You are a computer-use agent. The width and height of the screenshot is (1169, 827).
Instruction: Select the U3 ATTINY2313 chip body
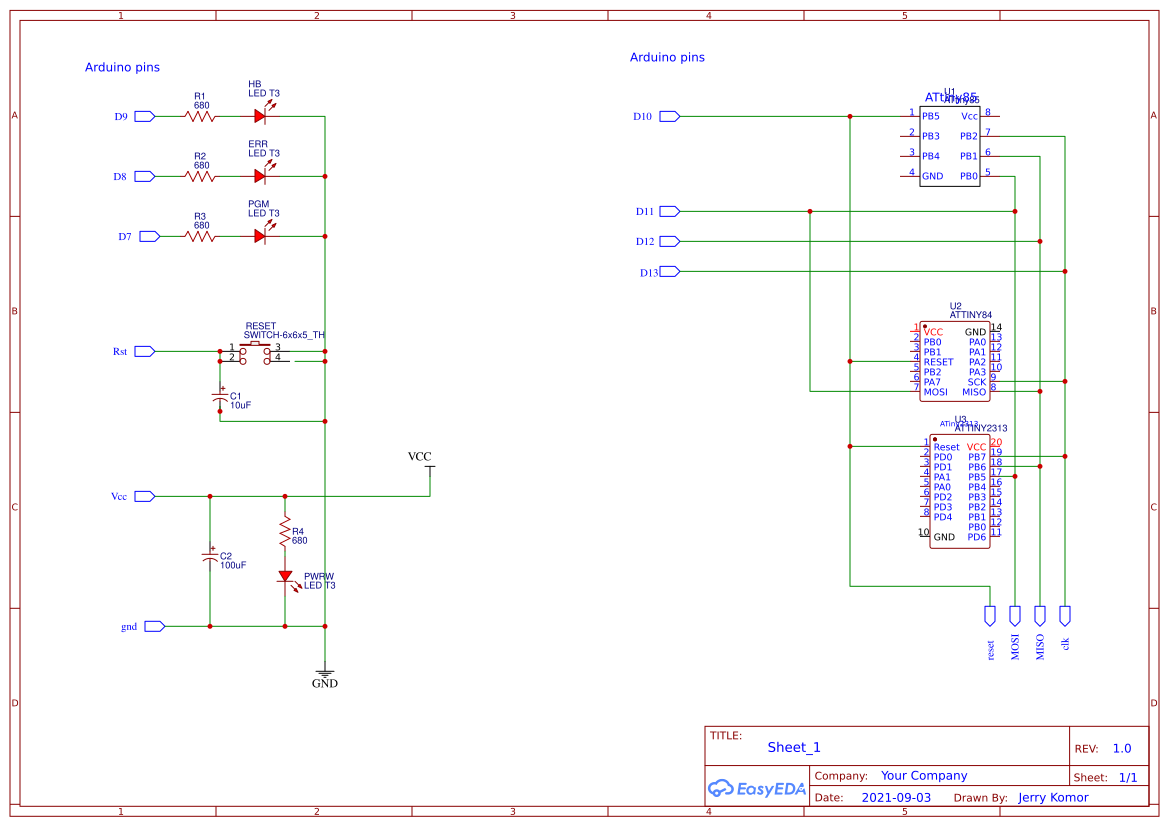pos(960,491)
